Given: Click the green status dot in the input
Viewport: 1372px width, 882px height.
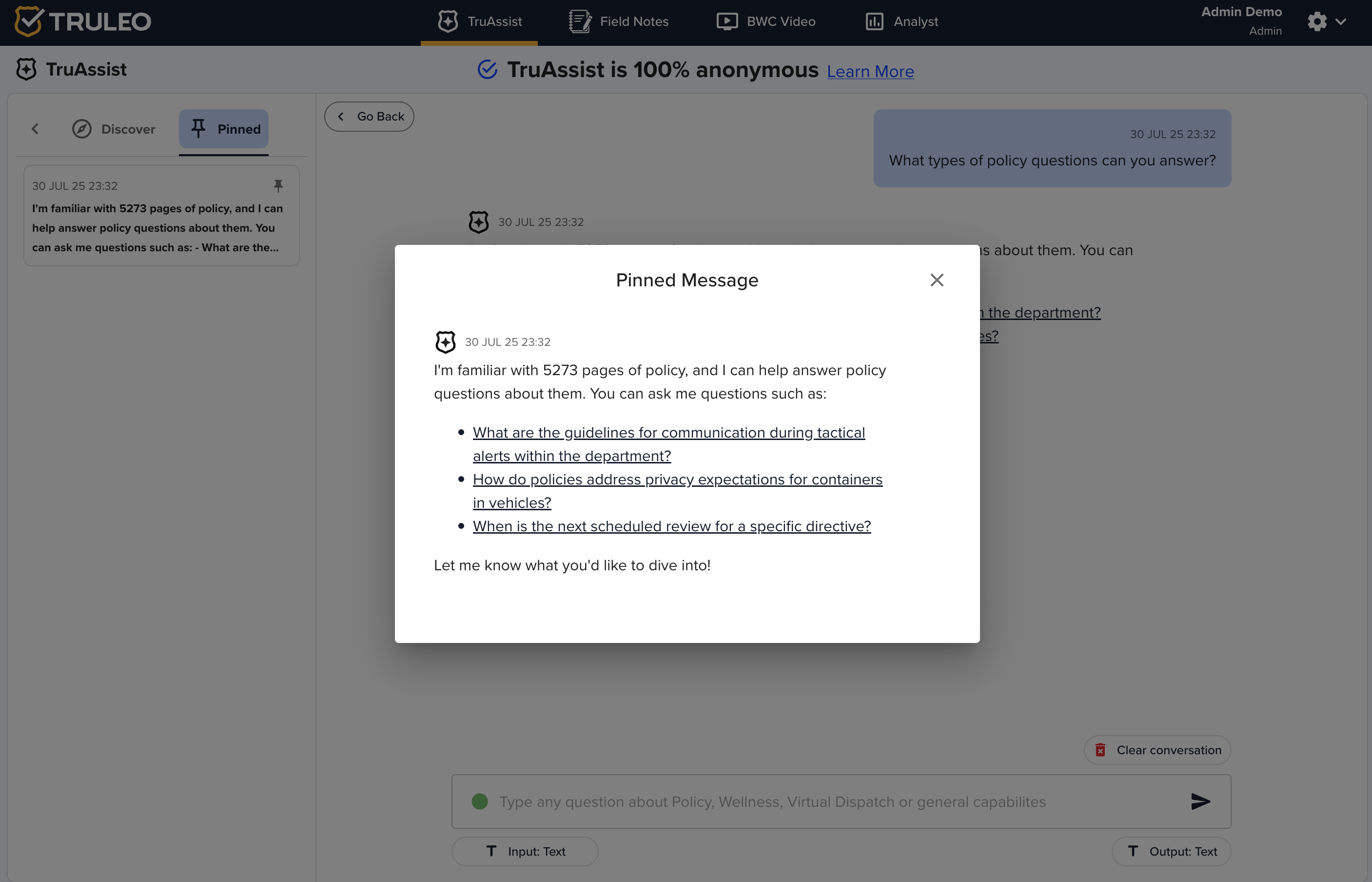Looking at the screenshot, I should click(480, 801).
